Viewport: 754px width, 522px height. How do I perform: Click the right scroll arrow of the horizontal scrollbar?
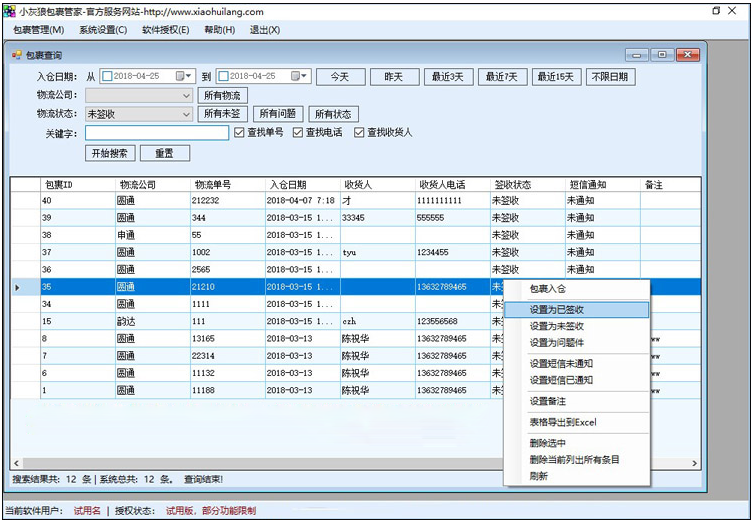click(694, 463)
